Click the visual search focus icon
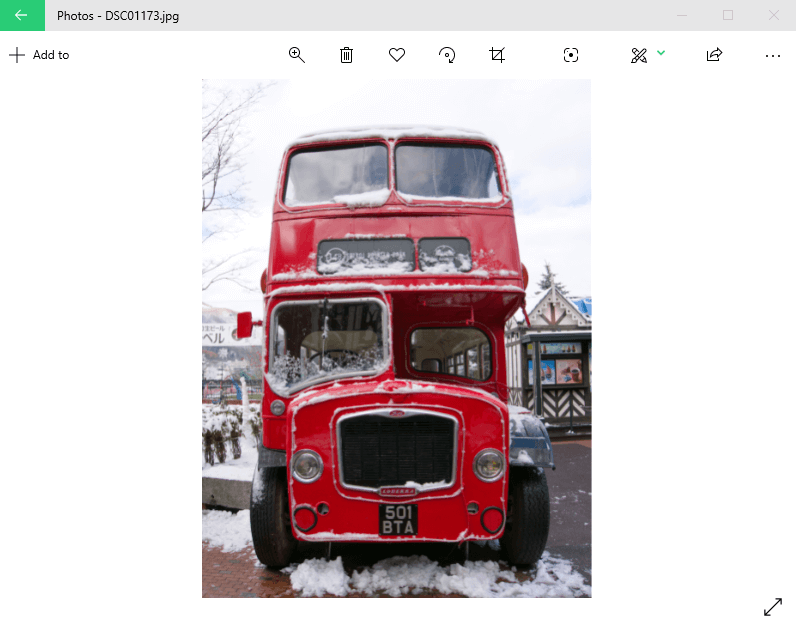 (571, 55)
